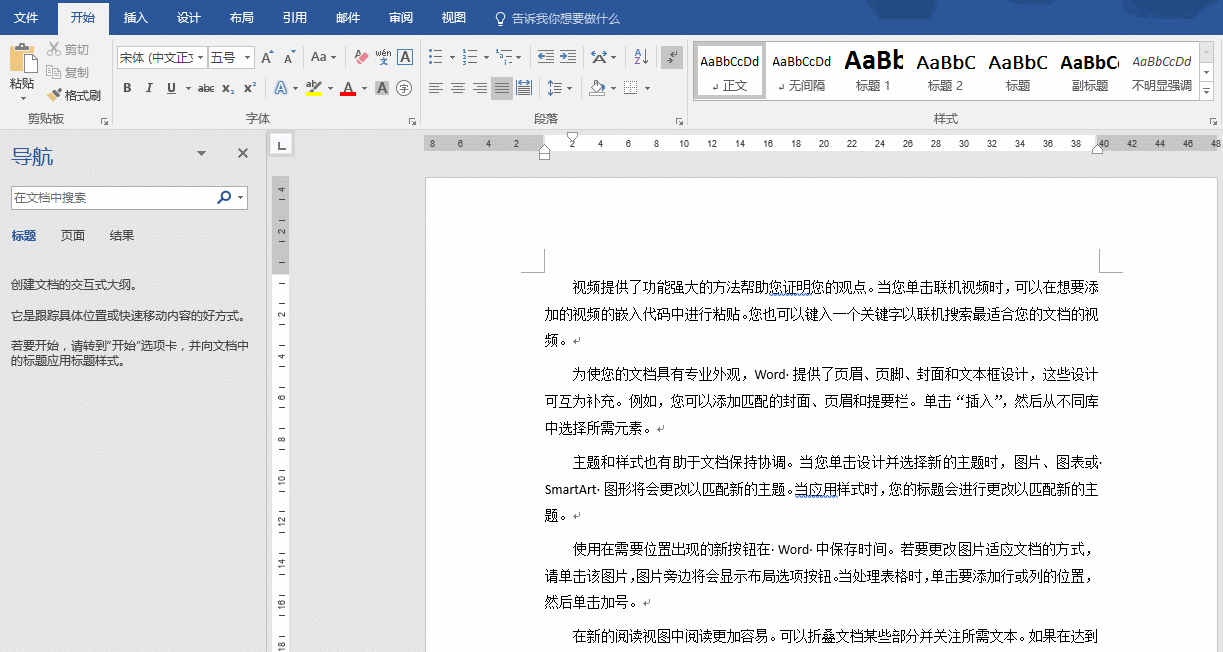Image resolution: width=1223 pixels, height=652 pixels.
Task: Open the font name dropdown
Action: 201,58
